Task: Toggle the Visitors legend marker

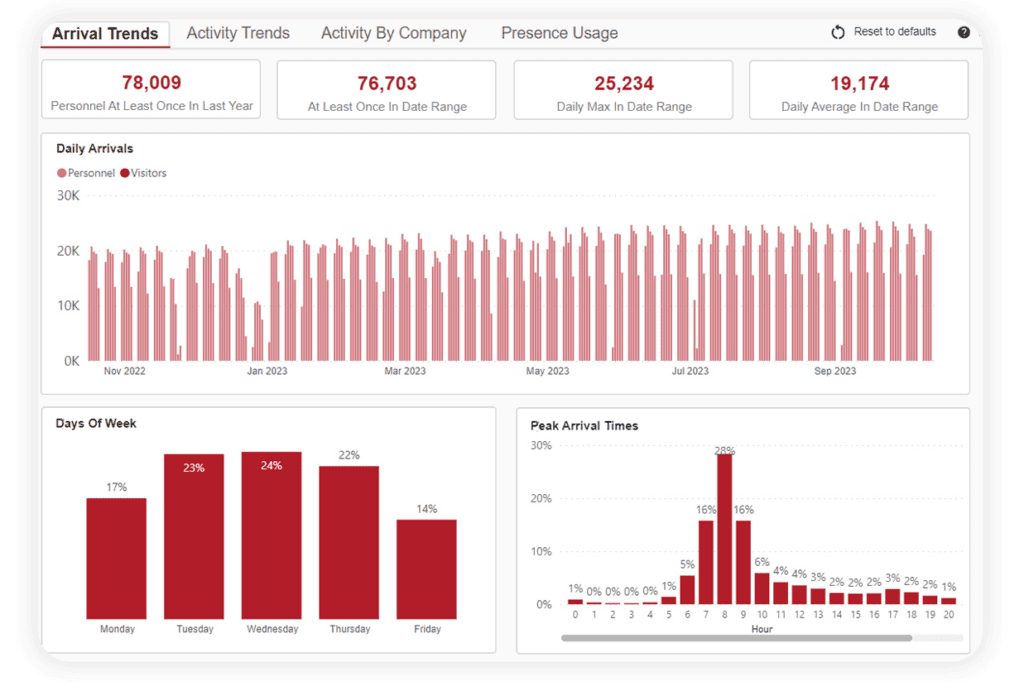Action: (122, 172)
